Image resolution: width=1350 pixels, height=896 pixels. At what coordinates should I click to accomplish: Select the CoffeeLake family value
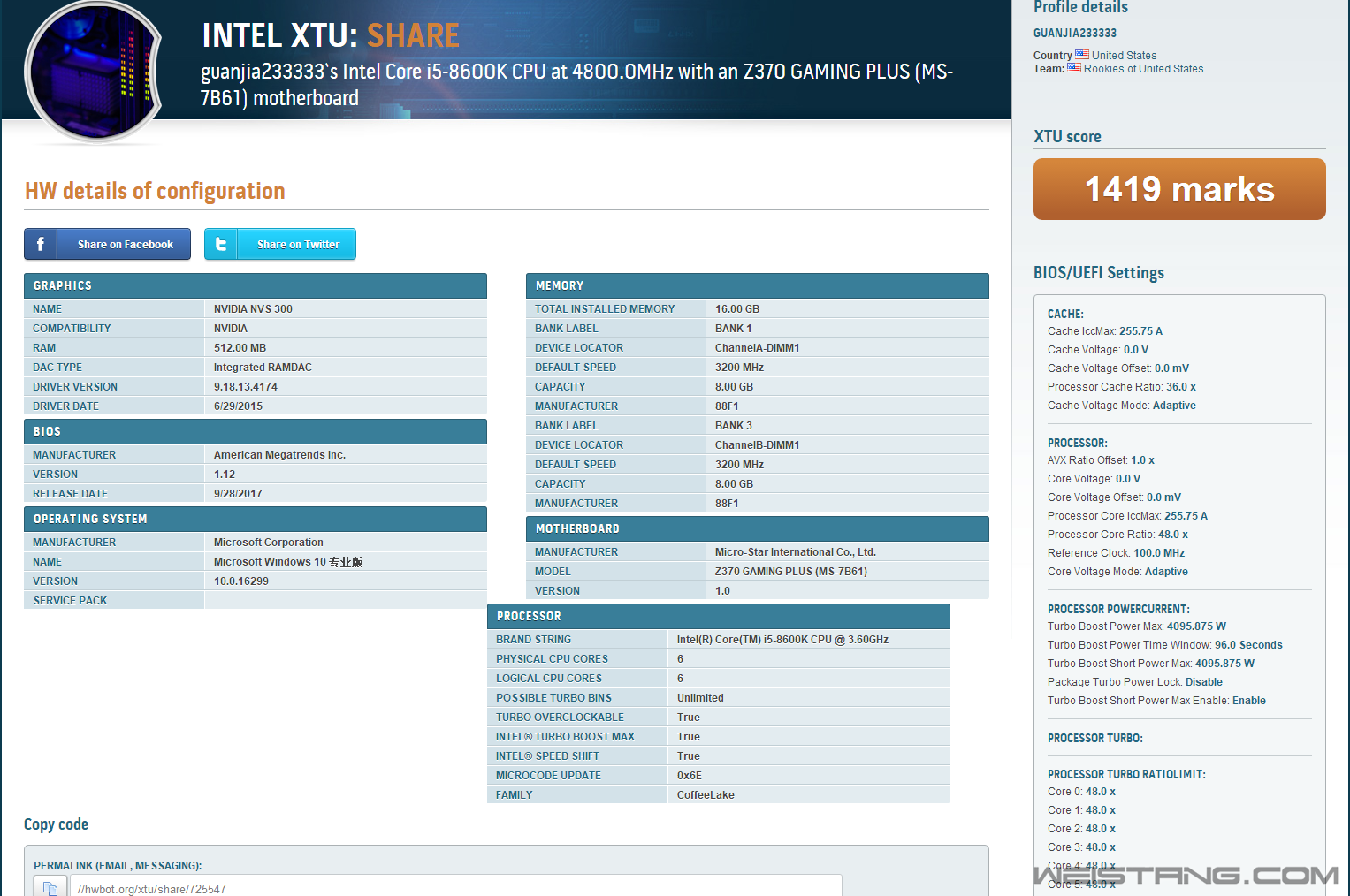(x=706, y=794)
